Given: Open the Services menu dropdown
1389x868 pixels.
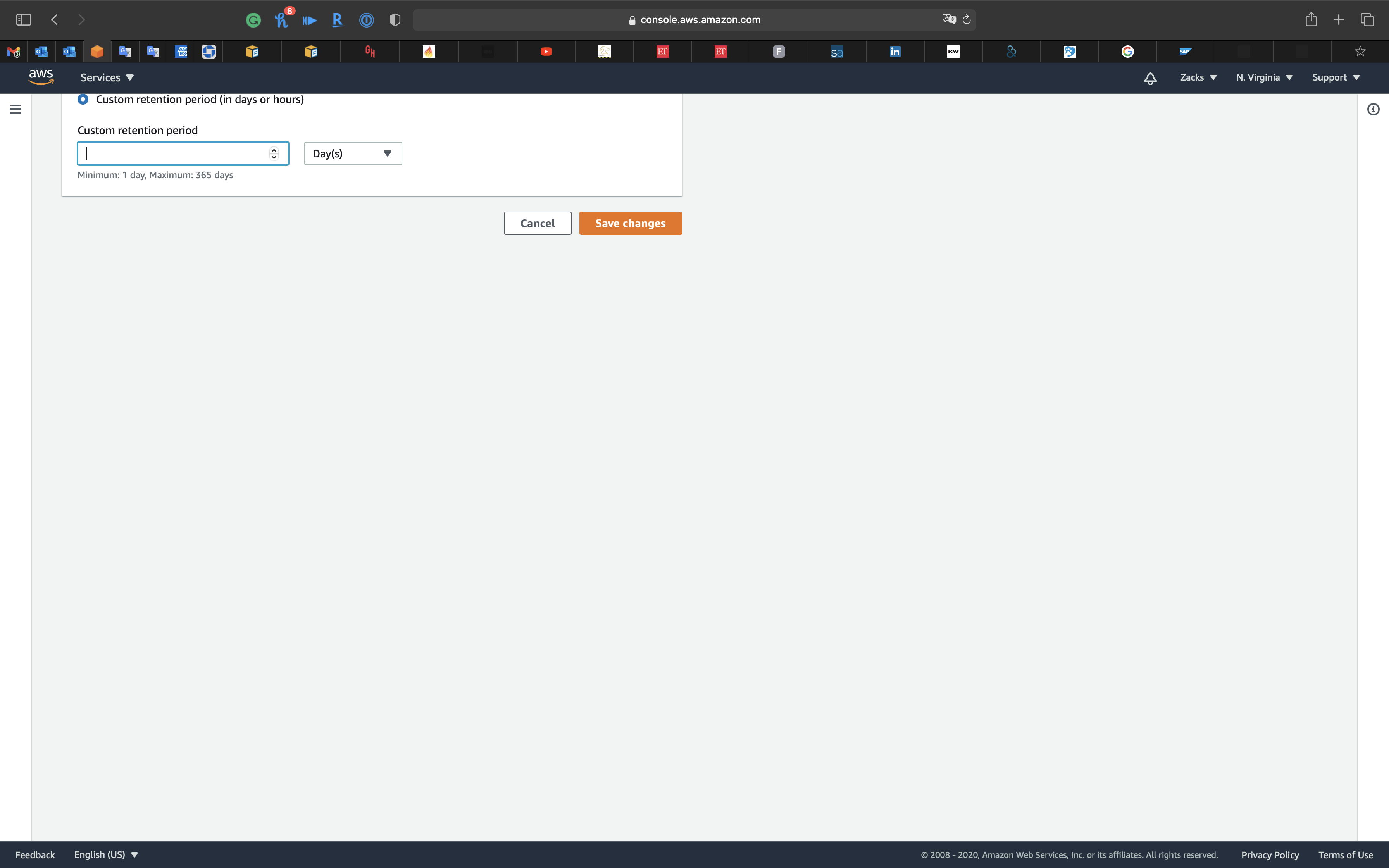Looking at the screenshot, I should point(107,77).
